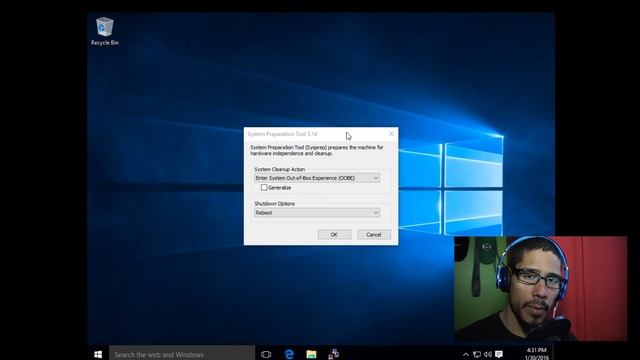Open the Recycle Bin desktop icon

104,31
